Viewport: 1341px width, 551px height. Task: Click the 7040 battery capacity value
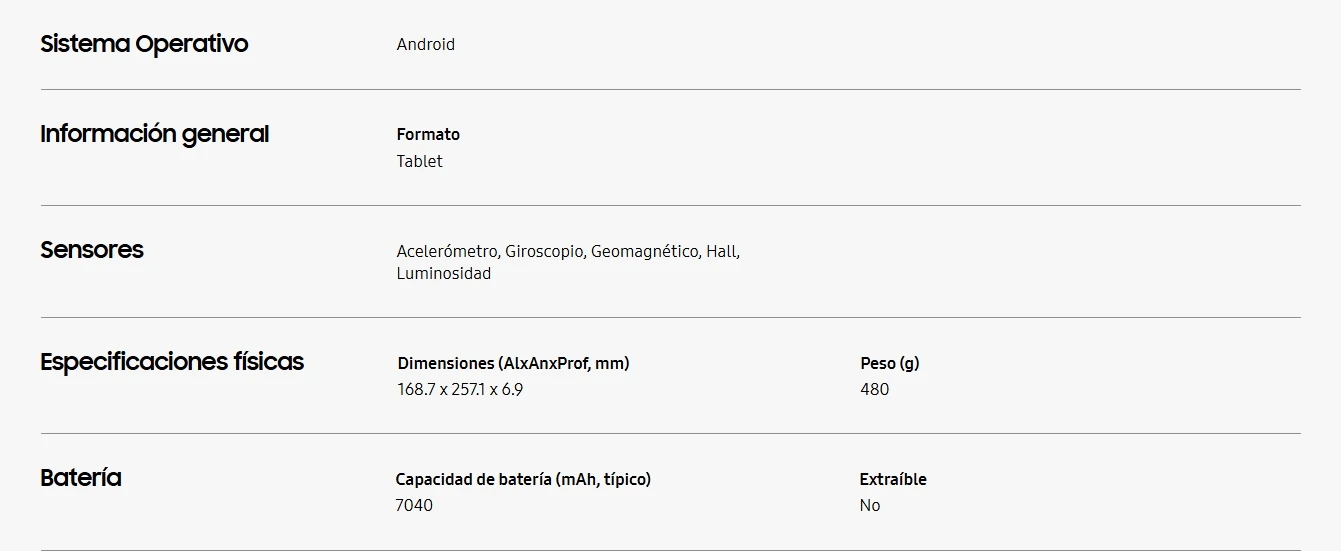click(414, 505)
